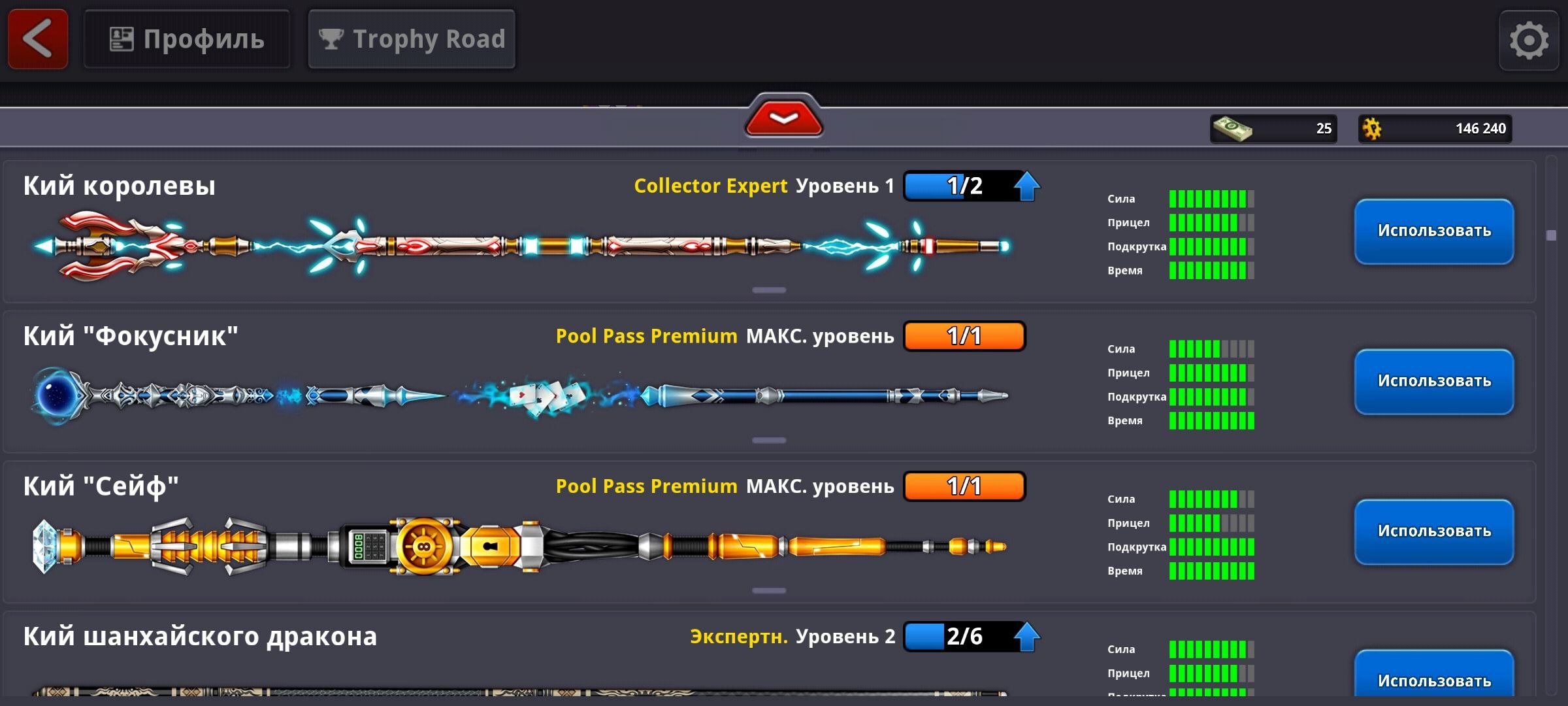Expand details handle under Кий "Сейф"
1568x706 pixels.
pyautogui.click(x=769, y=591)
